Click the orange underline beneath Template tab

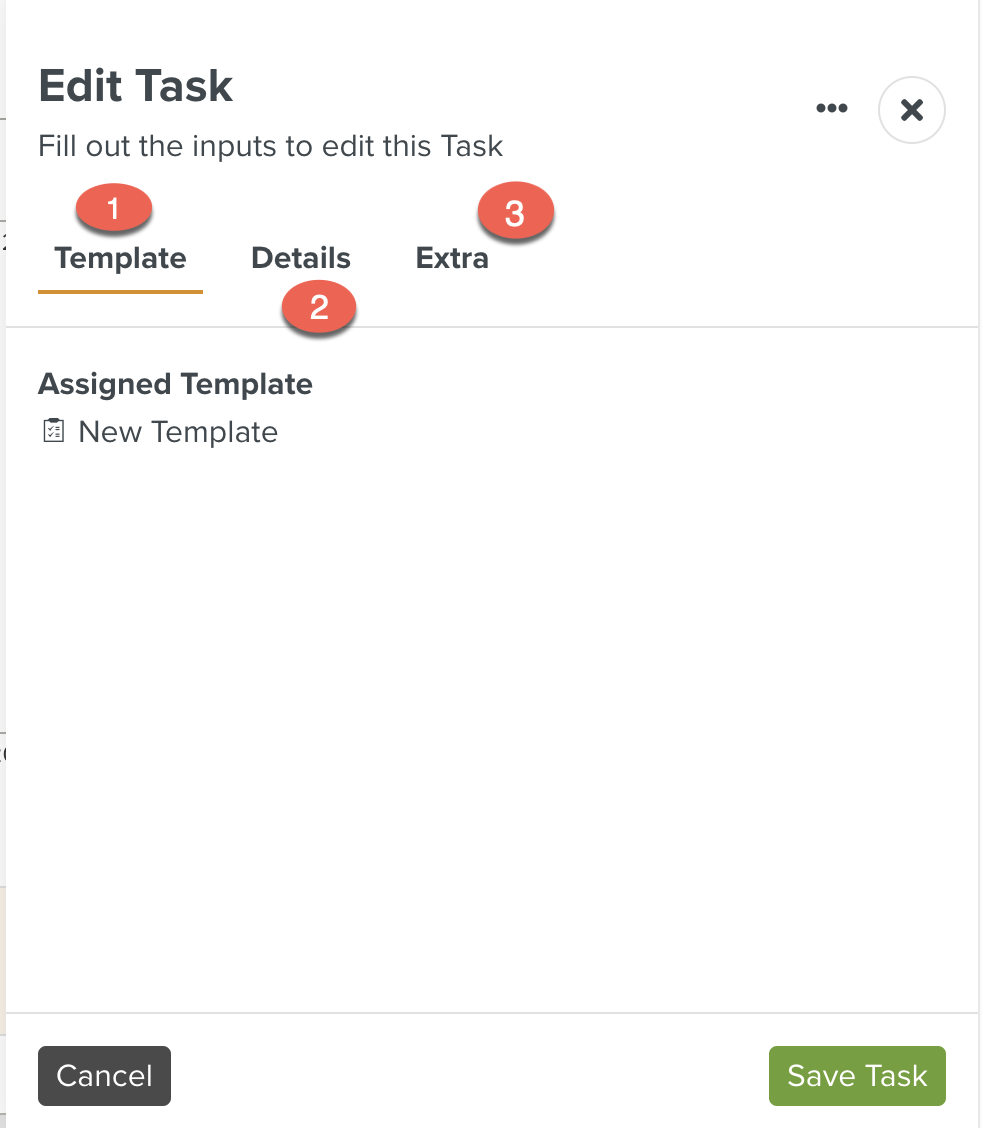coord(120,292)
